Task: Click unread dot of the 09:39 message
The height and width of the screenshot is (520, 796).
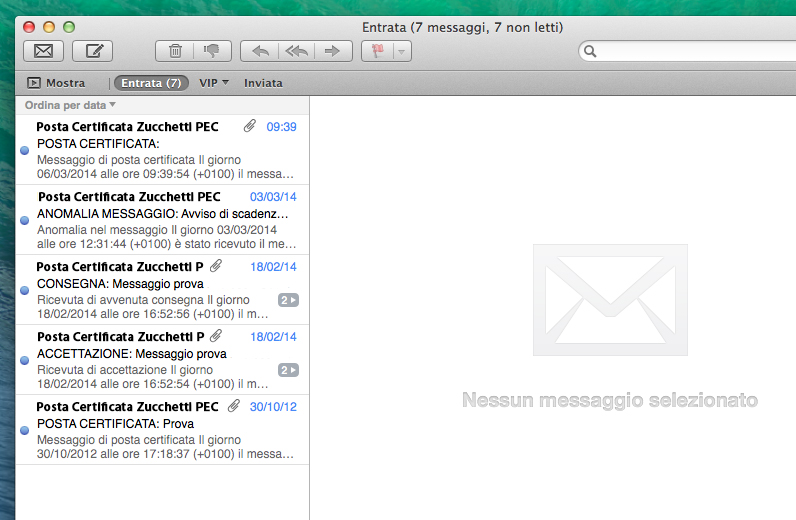Action: tap(24, 150)
